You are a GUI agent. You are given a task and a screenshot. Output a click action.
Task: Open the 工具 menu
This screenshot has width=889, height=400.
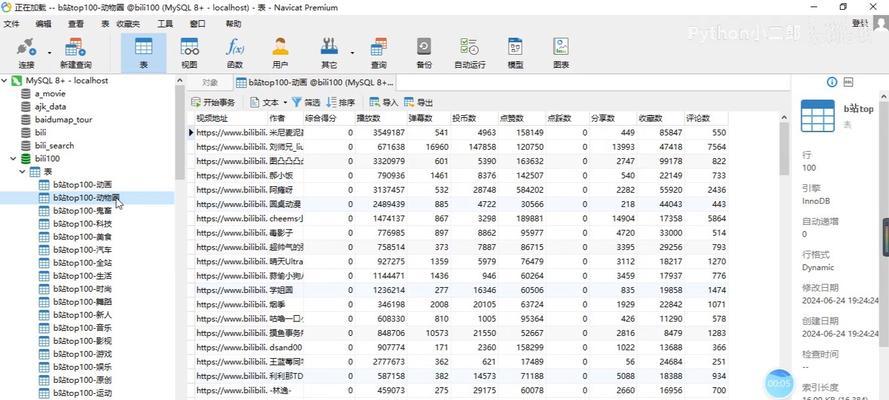(165, 24)
